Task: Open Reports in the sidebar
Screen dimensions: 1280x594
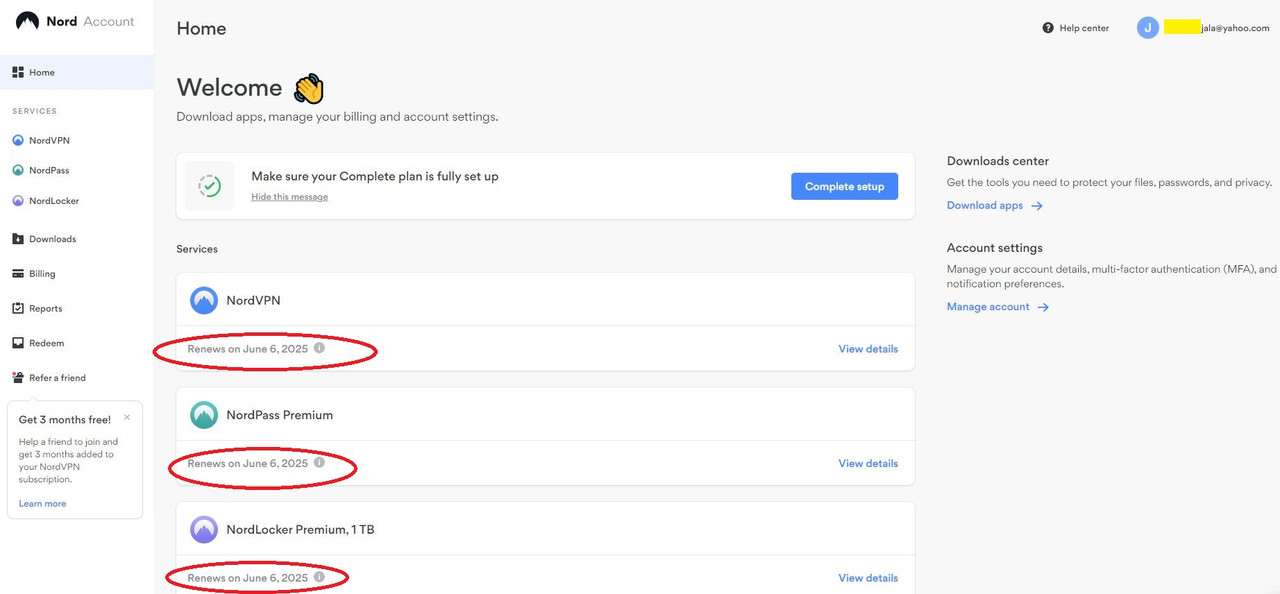Action: [45, 308]
